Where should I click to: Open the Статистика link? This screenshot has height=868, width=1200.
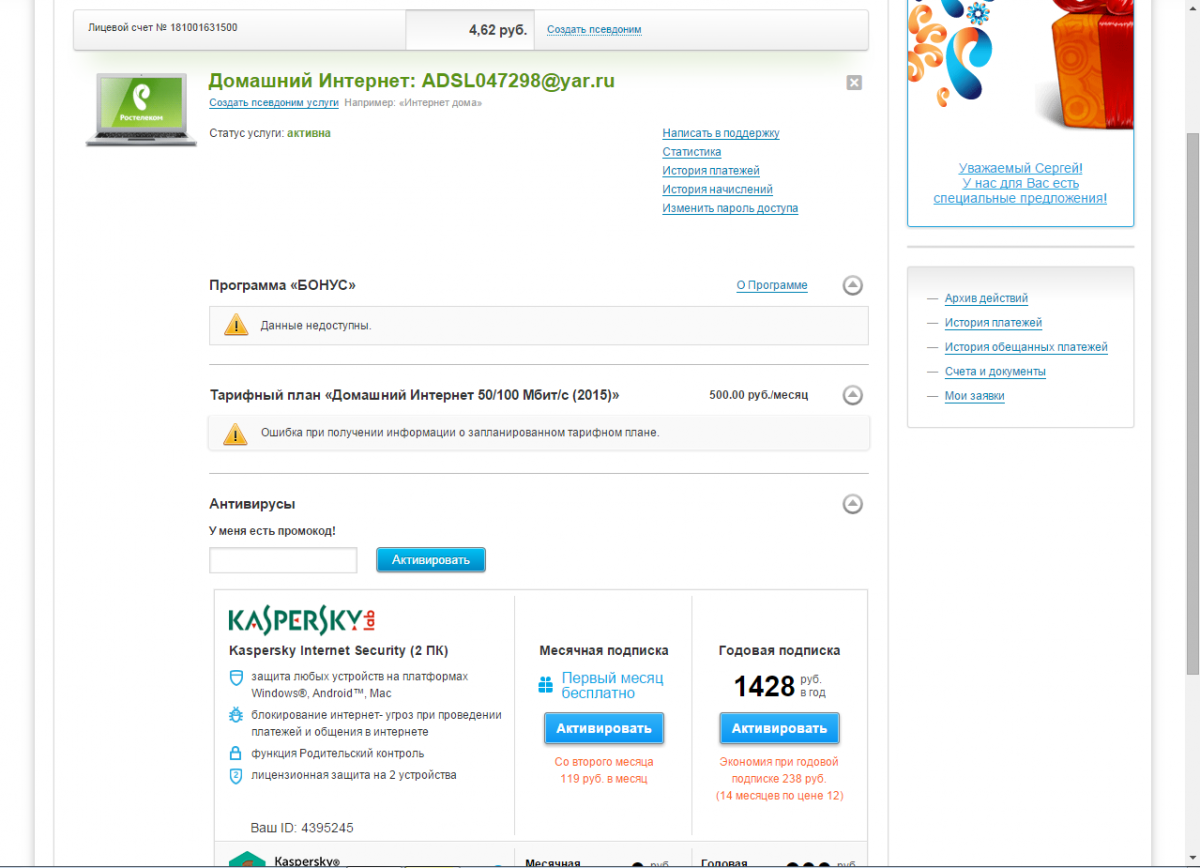coord(691,152)
